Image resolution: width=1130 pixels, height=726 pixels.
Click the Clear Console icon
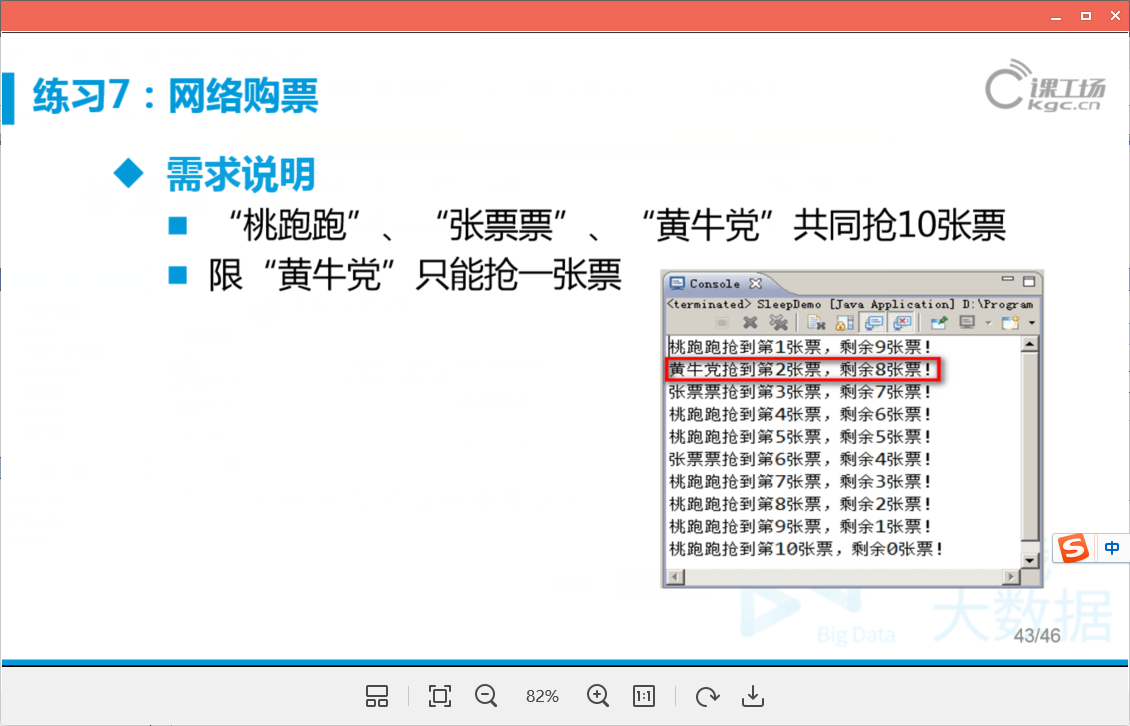click(815, 322)
